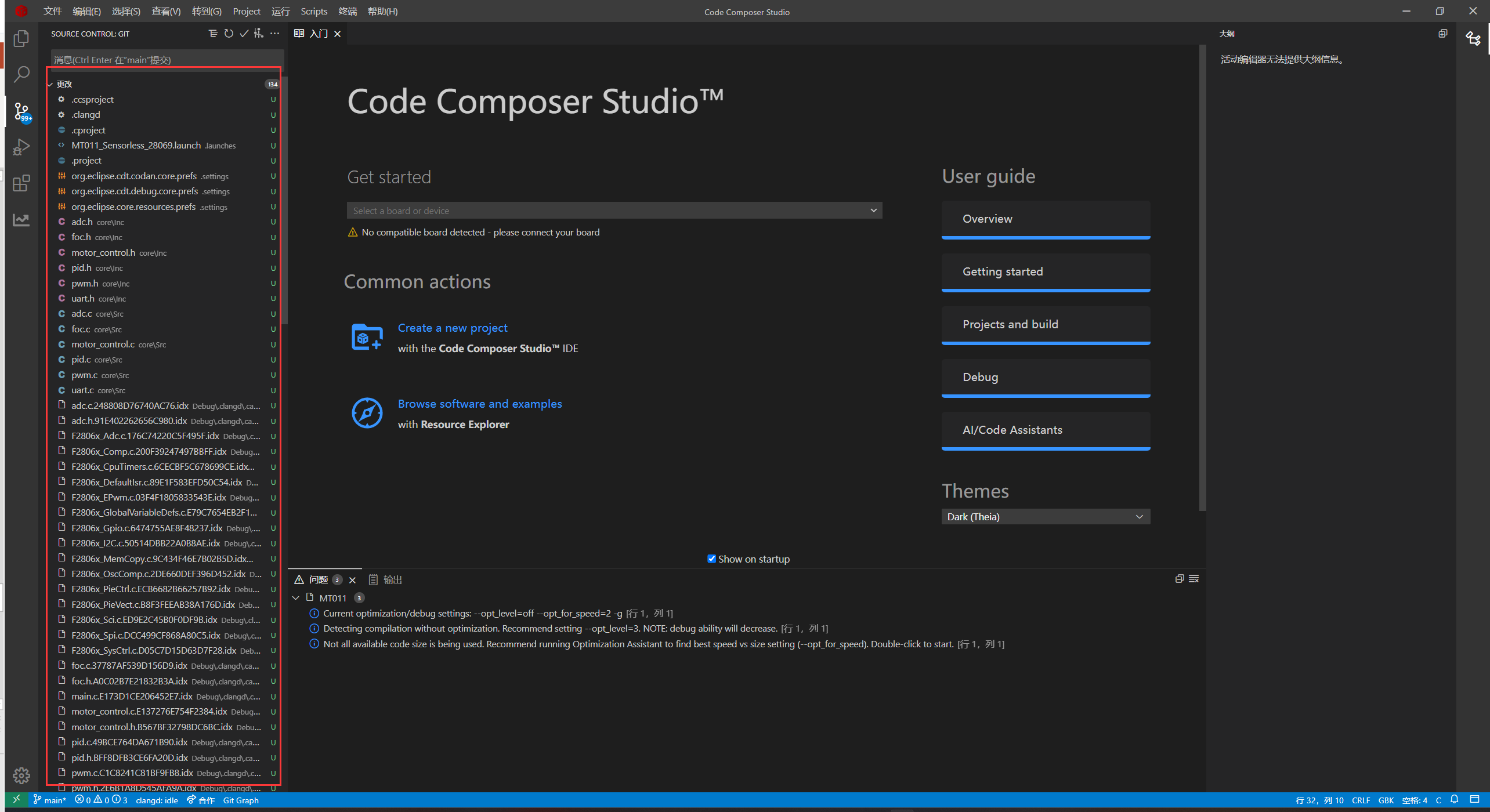Open the Dark (Theia) theme dropdown

pos(1045,516)
